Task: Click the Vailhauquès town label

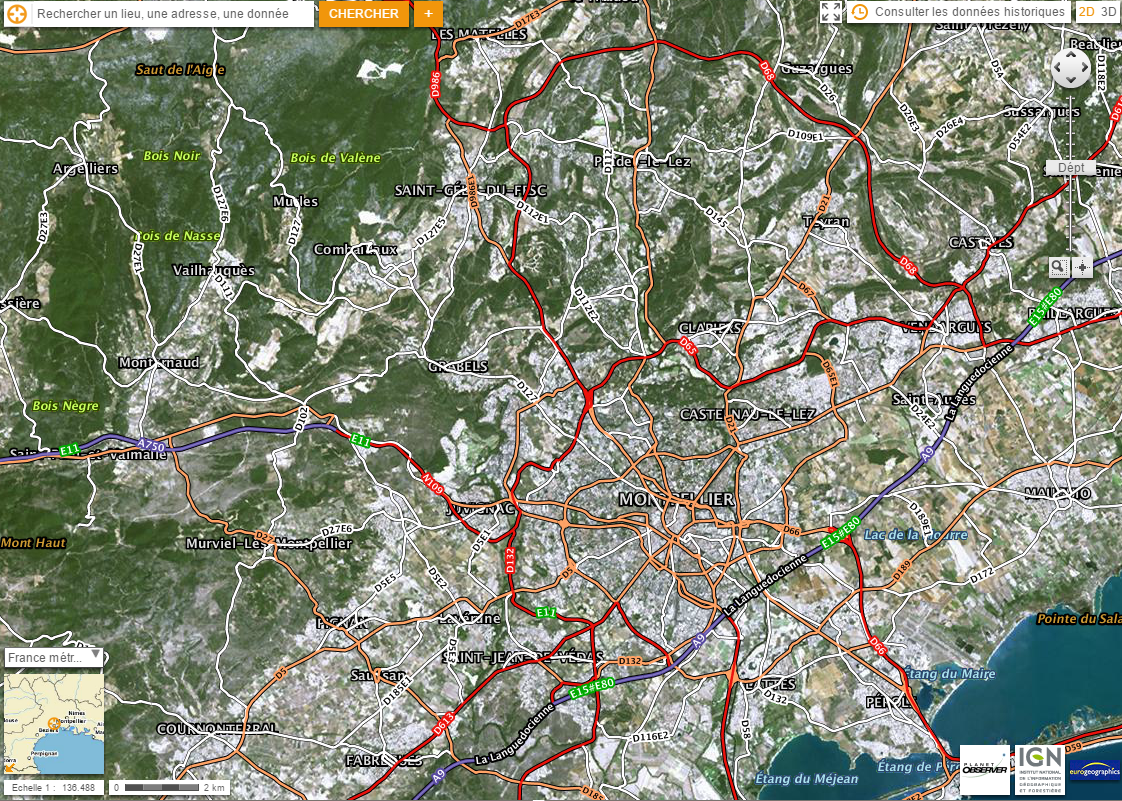Action: point(213,270)
